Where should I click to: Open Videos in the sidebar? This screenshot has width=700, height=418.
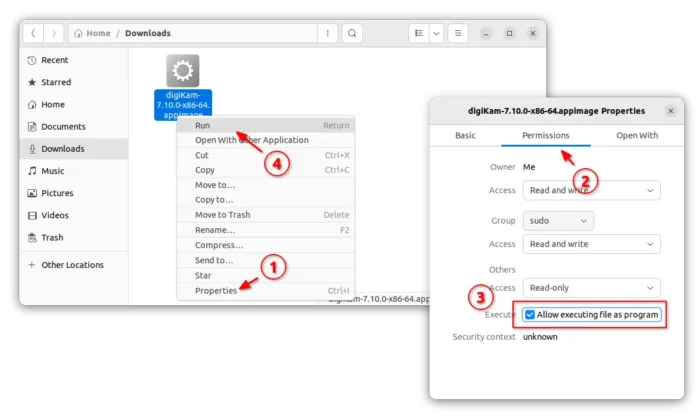74,215
